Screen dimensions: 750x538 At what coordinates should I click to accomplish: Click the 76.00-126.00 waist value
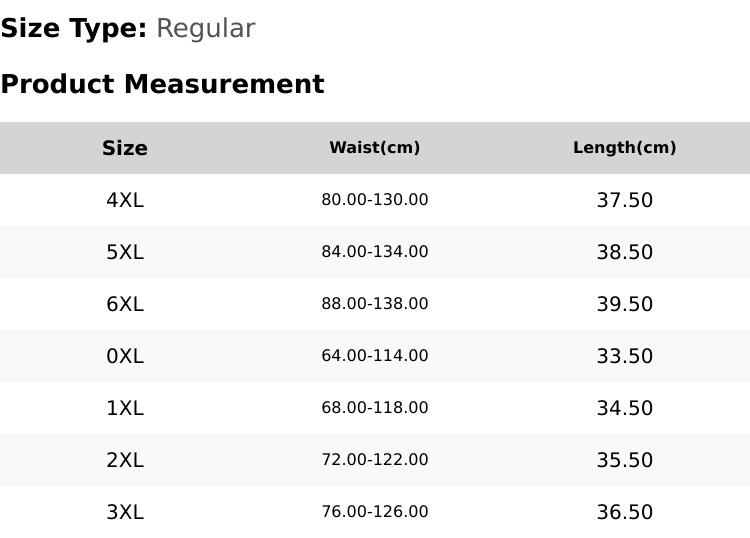coord(375,512)
